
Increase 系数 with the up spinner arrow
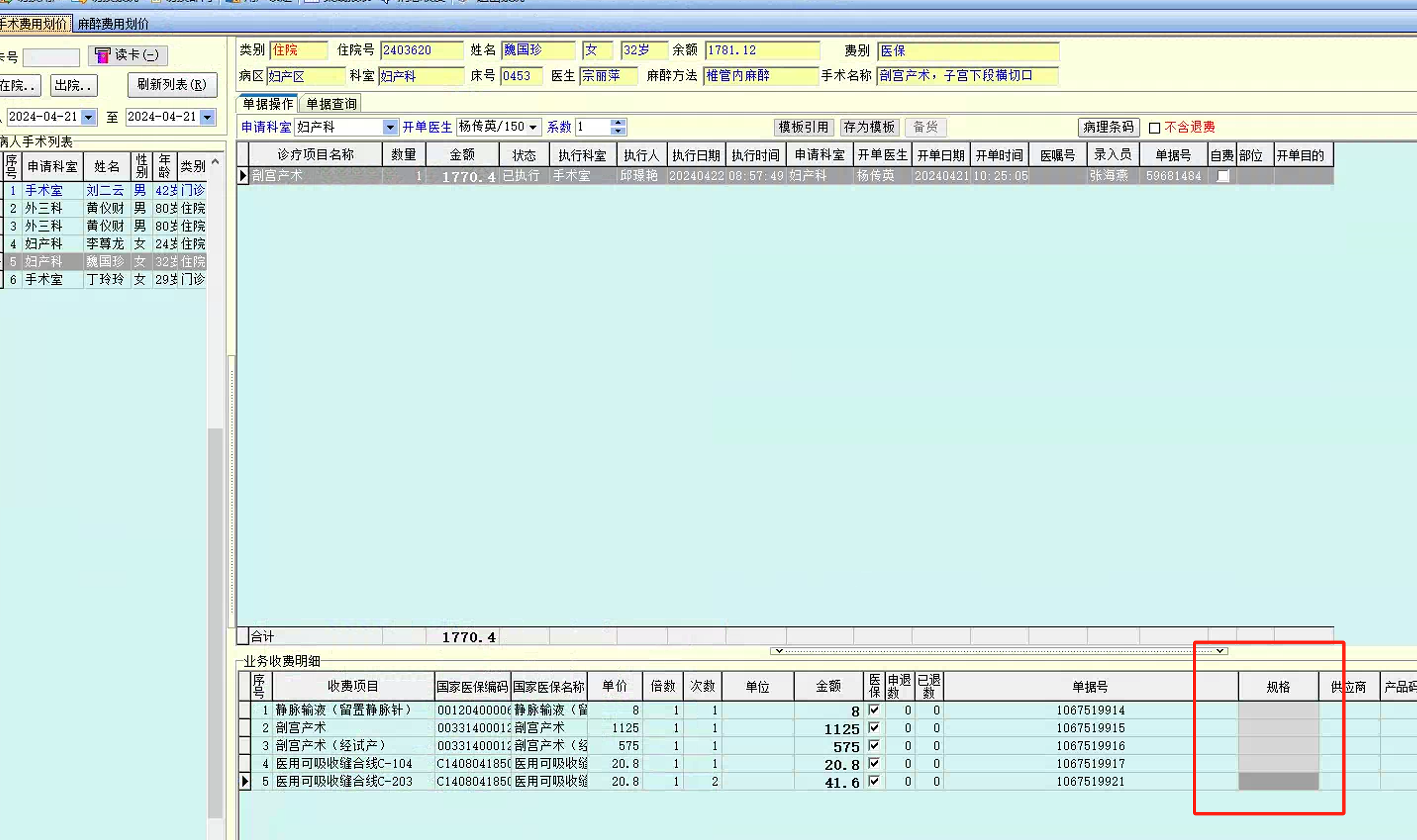[x=619, y=122]
